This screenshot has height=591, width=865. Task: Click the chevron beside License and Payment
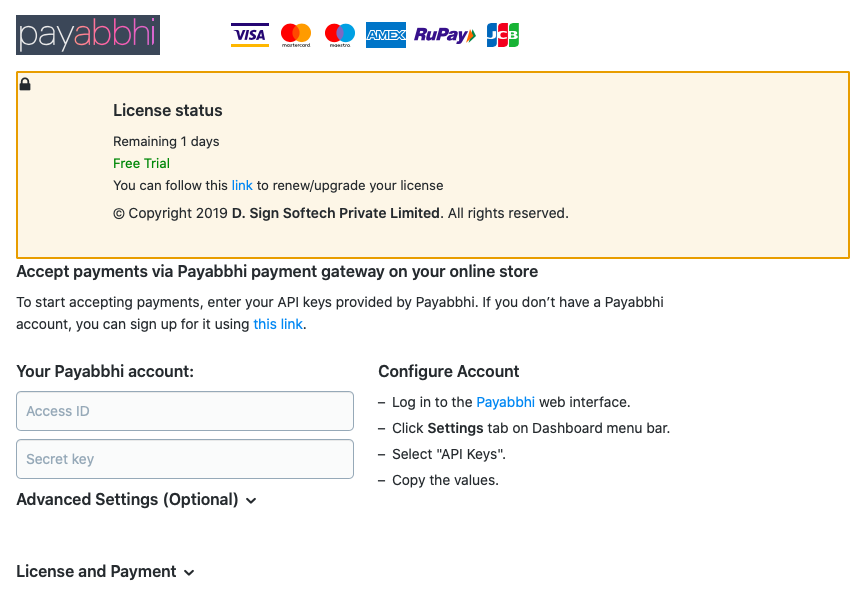coord(189,572)
